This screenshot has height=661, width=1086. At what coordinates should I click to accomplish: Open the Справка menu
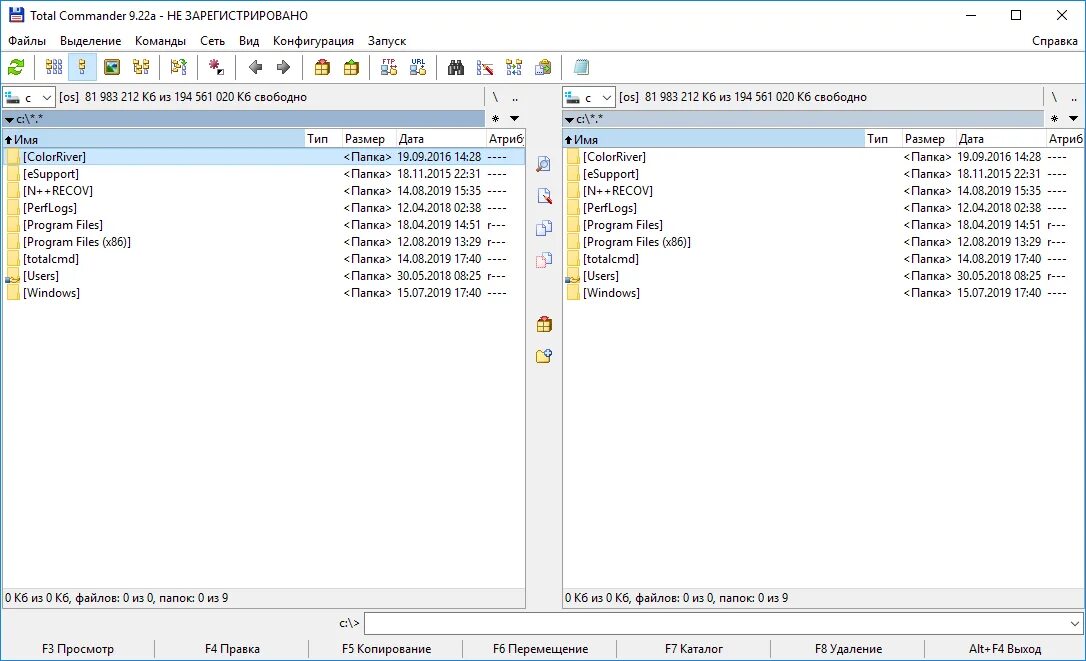click(x=1054, y=41)
